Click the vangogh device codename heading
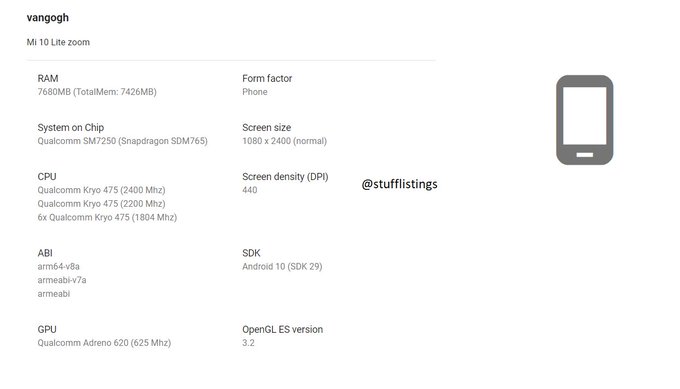Viewport: 680px width, 389px height. pyautogui.click(x=48, y=18)
